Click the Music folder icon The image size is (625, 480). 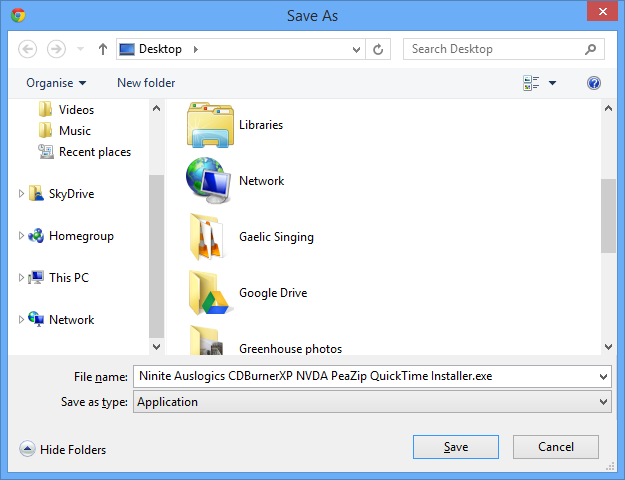point(45,130)
